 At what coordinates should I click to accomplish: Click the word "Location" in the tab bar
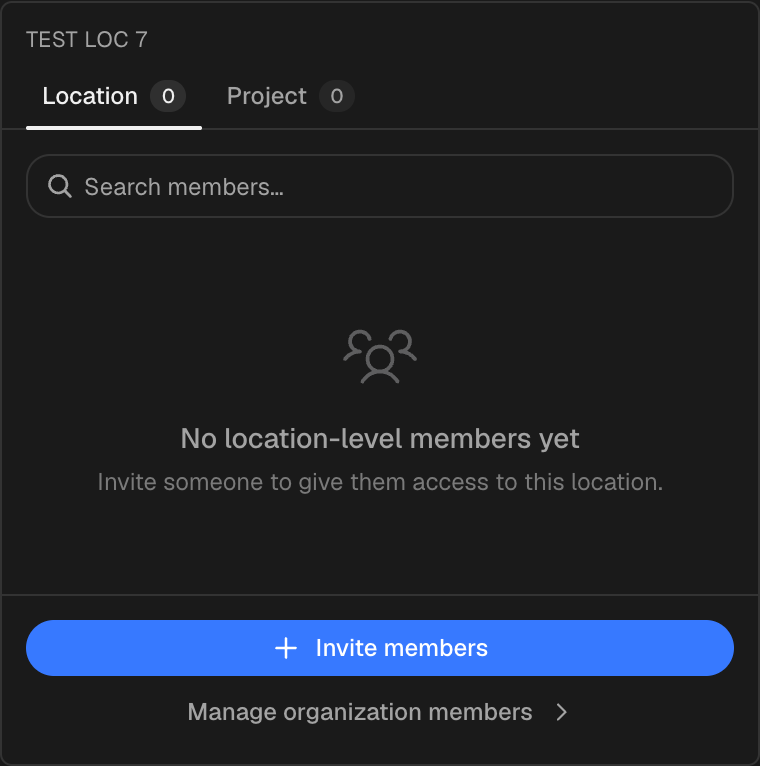click(x=90, y=96)
